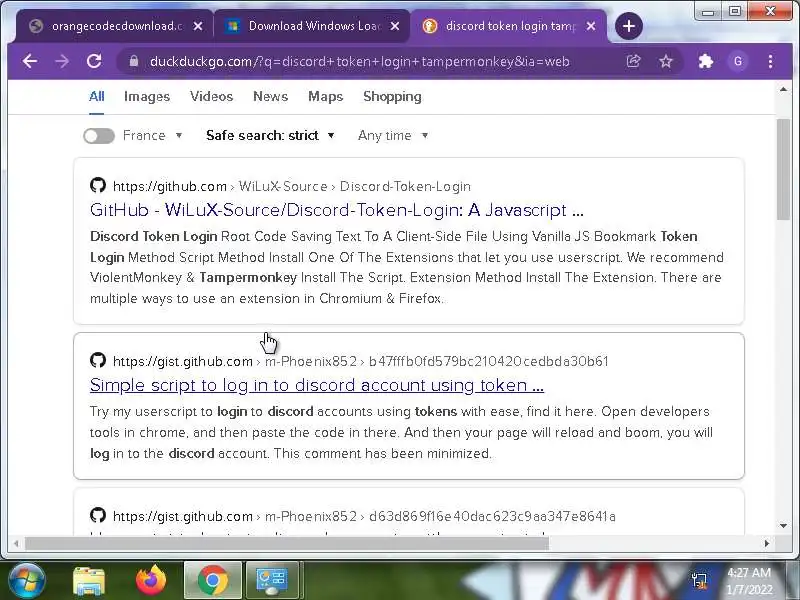Open GitHub WiLuX-Source/Discord-Token-Login result title
Viewport: 800px width, 600px height.
[337, 210]
